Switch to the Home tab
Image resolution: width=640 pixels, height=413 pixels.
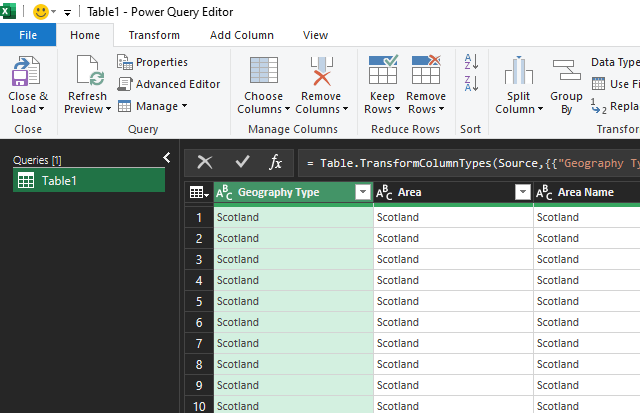pyautogui.click(x=85, y=35)
